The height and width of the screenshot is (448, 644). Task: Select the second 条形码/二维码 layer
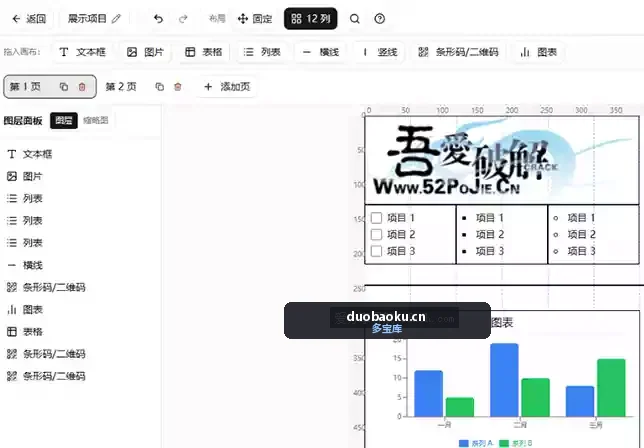pos(80,354)
